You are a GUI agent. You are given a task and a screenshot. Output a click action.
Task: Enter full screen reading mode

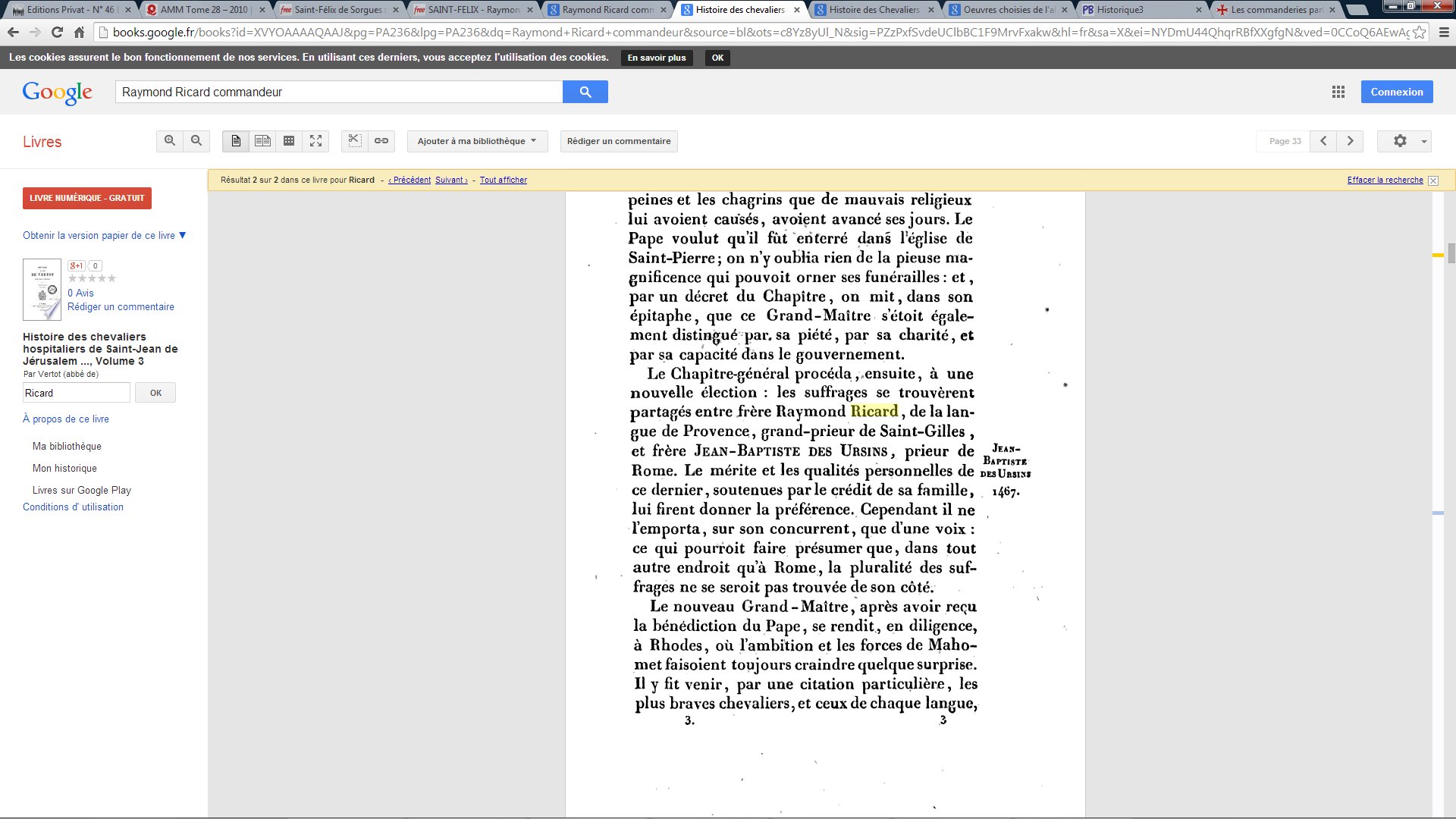(x=315, y=141)
